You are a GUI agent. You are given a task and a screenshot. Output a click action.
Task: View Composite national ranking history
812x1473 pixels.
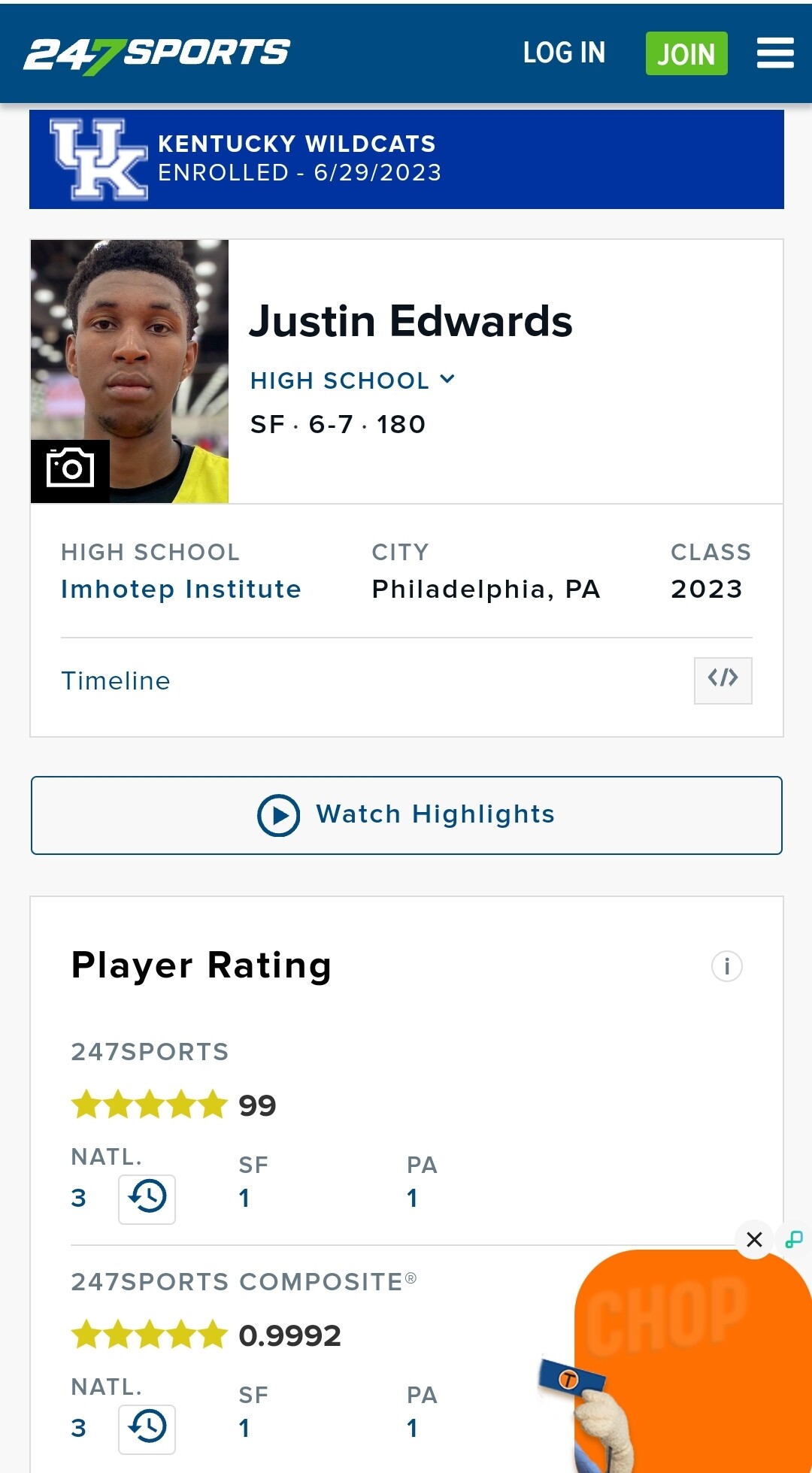click(x=147, y=1429)
